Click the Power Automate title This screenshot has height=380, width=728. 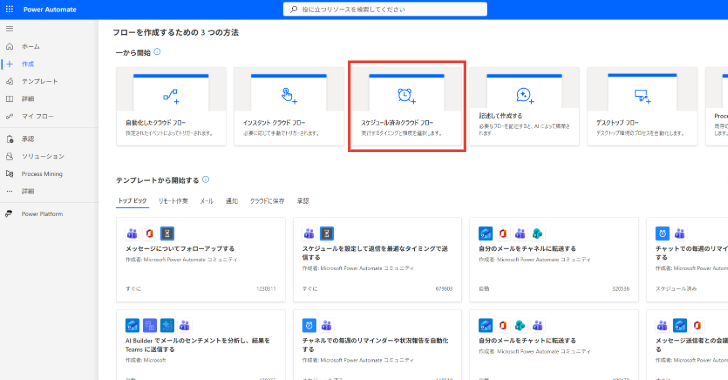(x=50, y=9)
